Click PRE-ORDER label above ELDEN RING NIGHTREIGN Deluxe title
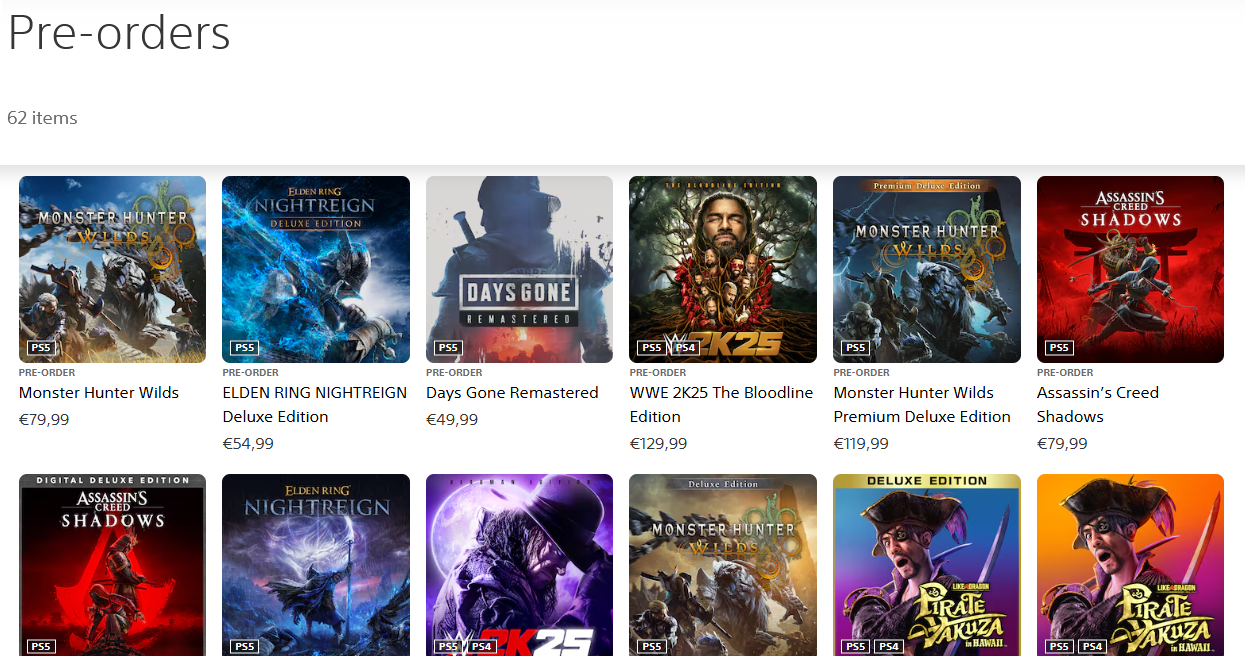Viewport: 1245px width, 656px height. pyautogui.click(x=250, y=373)
